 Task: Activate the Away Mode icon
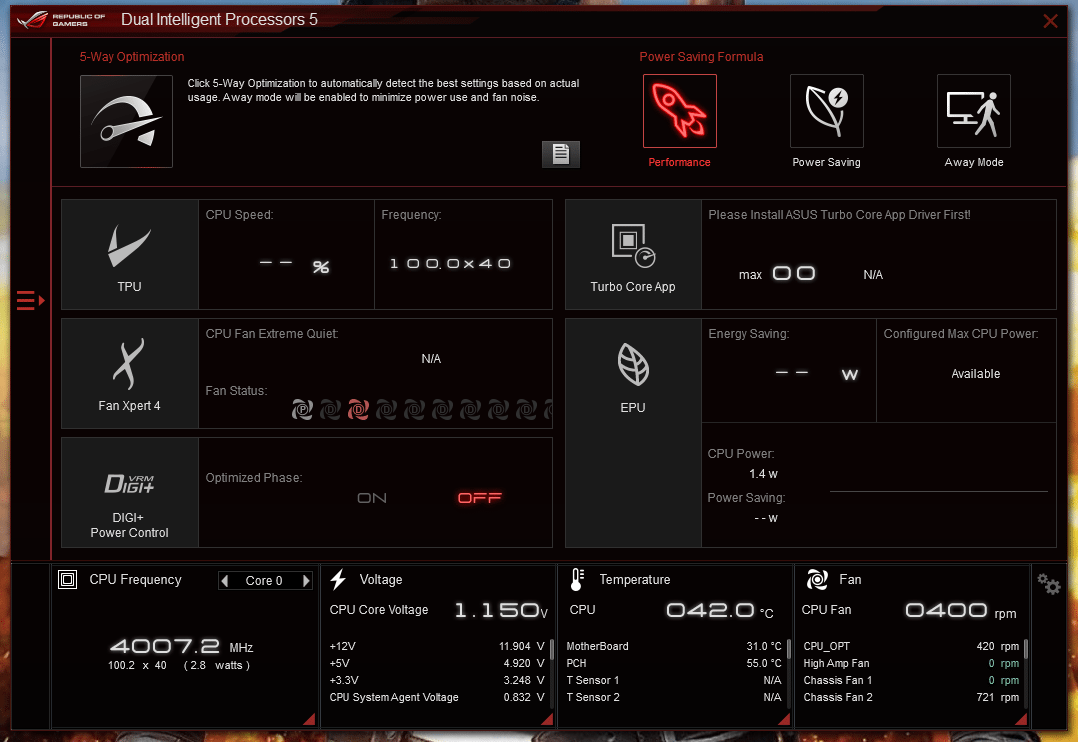(x=974, y=111)
